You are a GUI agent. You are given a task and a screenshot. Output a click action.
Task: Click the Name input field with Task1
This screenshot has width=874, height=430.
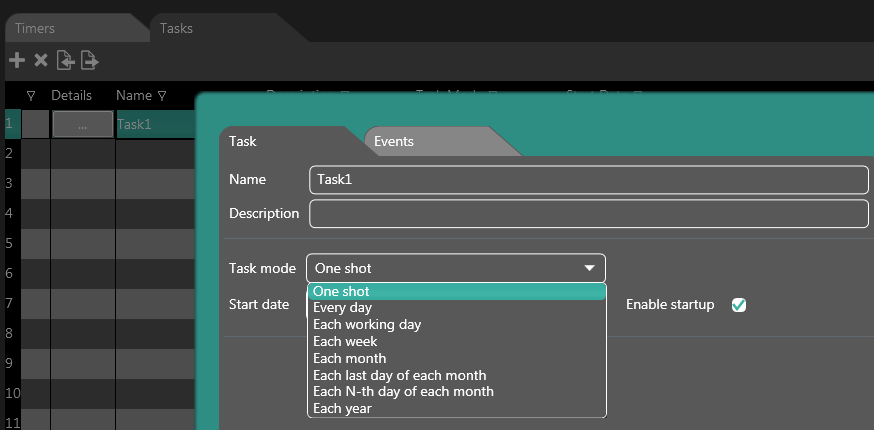point(589,180)
